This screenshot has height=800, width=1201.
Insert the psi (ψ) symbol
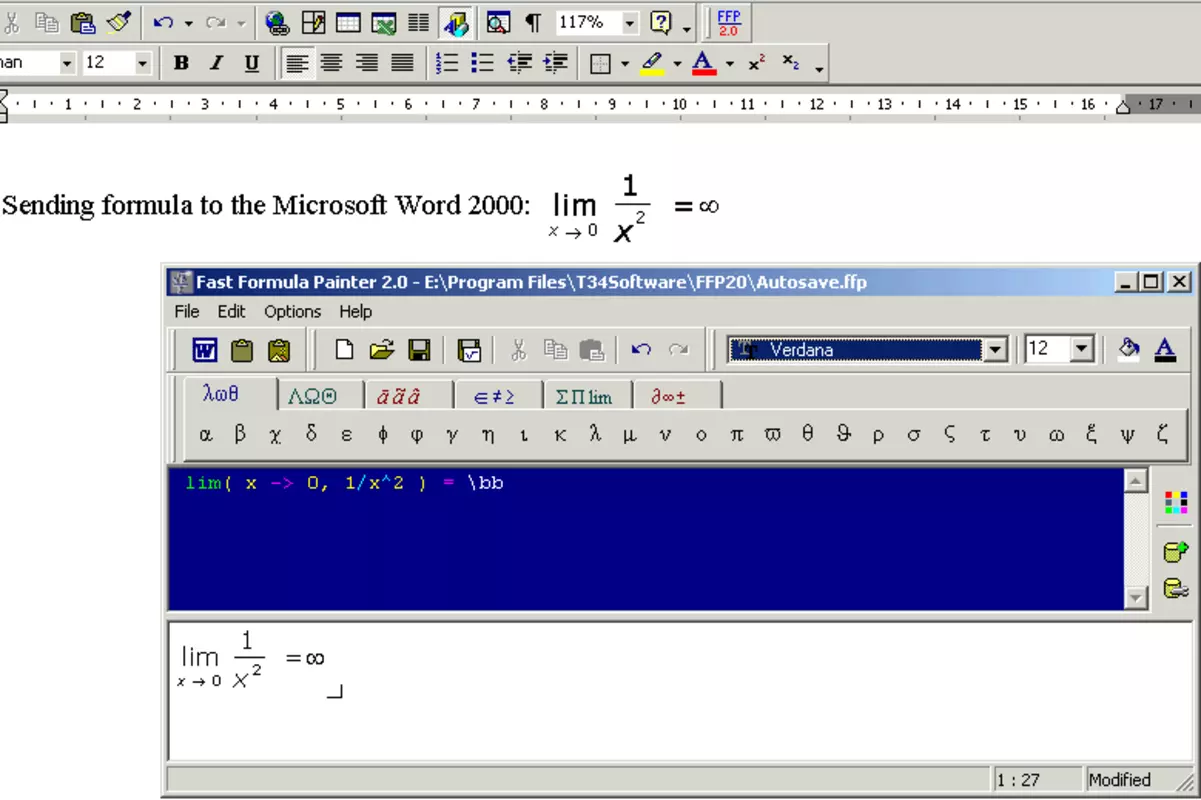click(x=1128, y=435)
